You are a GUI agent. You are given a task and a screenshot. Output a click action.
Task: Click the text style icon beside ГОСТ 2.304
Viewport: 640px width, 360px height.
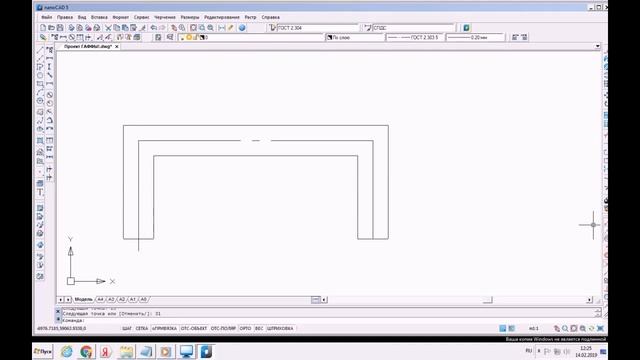273,28
